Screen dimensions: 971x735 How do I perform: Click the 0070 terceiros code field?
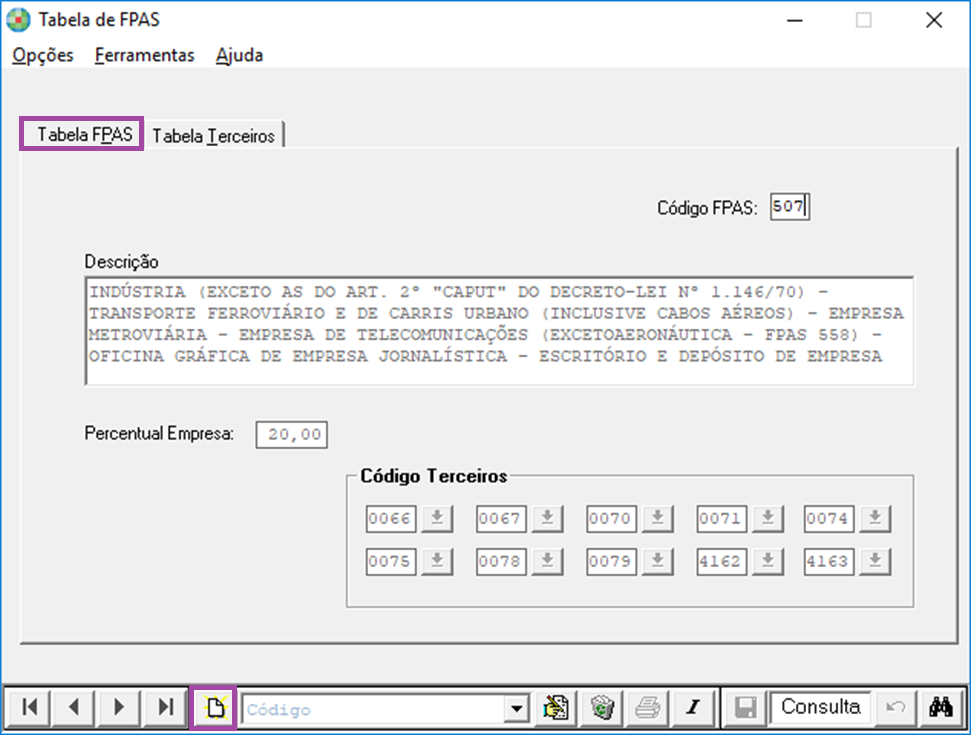611,518
